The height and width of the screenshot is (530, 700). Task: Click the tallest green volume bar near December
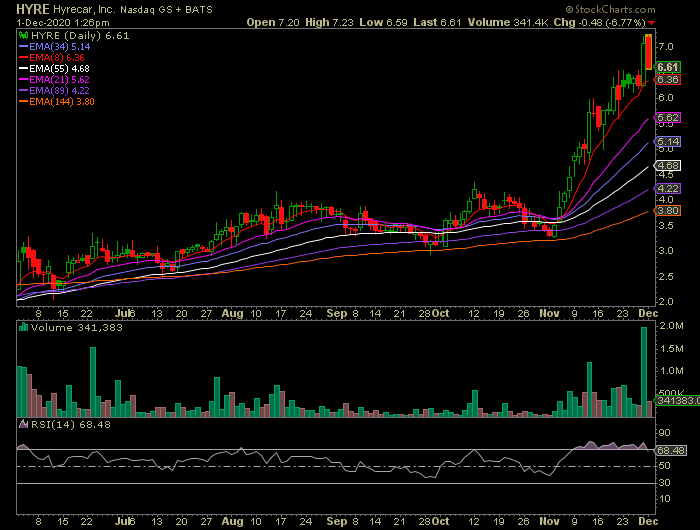click(x=644, y=372)
